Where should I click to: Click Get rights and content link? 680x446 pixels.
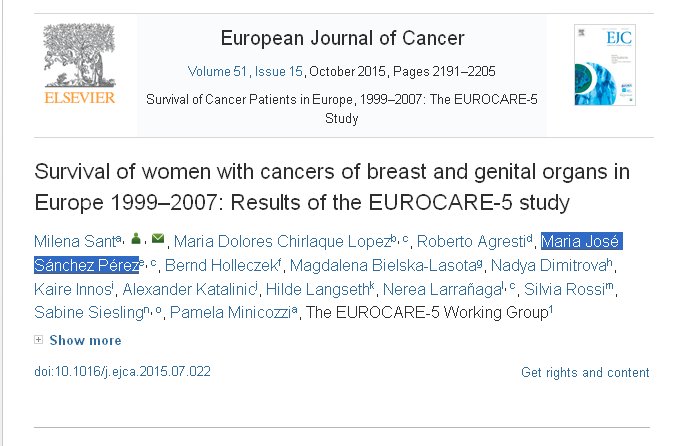tap(585, 373)
